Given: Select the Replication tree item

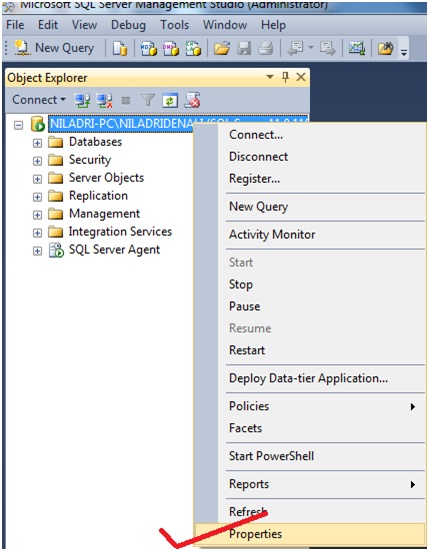Looking at the screenshot, I should (98, 196).
